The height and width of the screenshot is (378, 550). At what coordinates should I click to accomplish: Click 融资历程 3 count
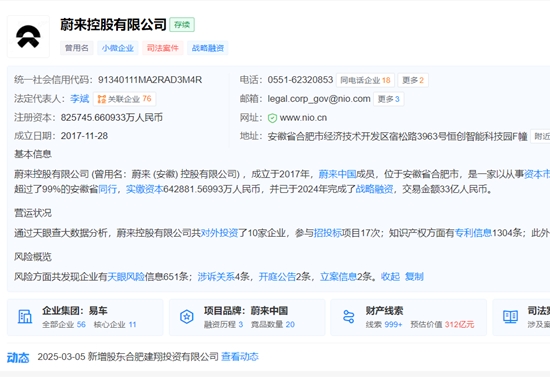click(223, 325)
